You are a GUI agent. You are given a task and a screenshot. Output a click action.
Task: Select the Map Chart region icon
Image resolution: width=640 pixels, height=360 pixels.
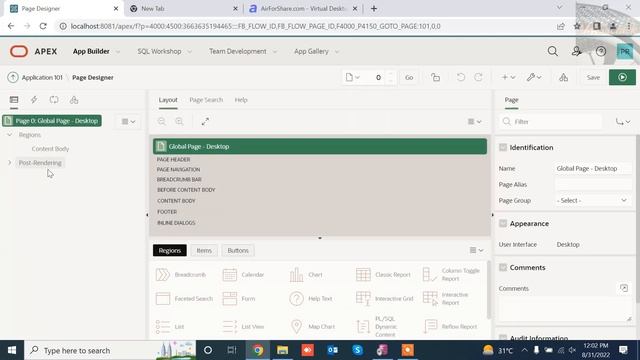pyautogui.click(x=296, y=327)
